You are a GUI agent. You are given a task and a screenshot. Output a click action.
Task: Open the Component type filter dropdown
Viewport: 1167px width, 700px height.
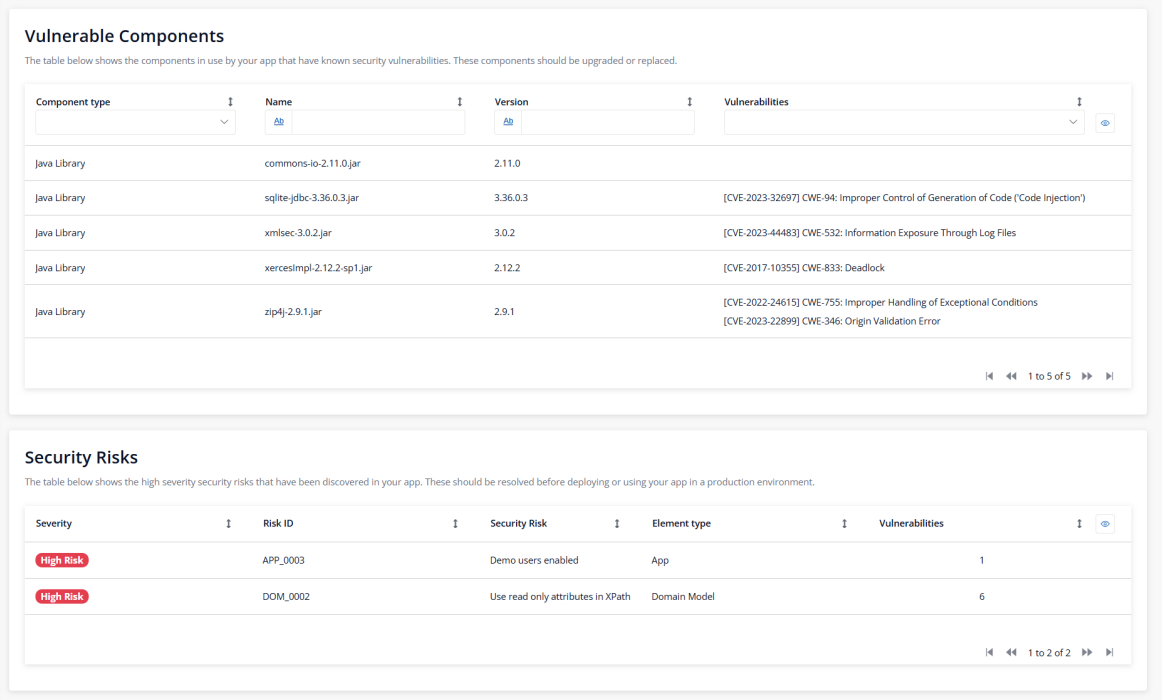coord(135,122)
